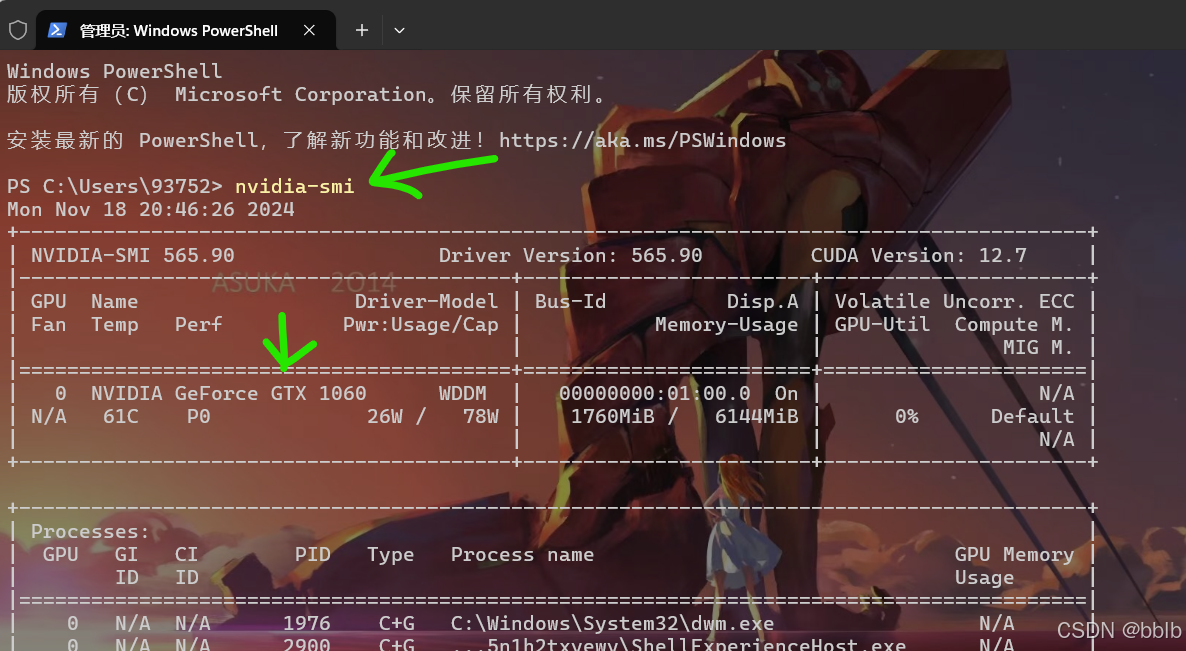Click the Memory-Usage header
Image resolution: width=1186 pixels, height=651 pixels.
[726, 324]
